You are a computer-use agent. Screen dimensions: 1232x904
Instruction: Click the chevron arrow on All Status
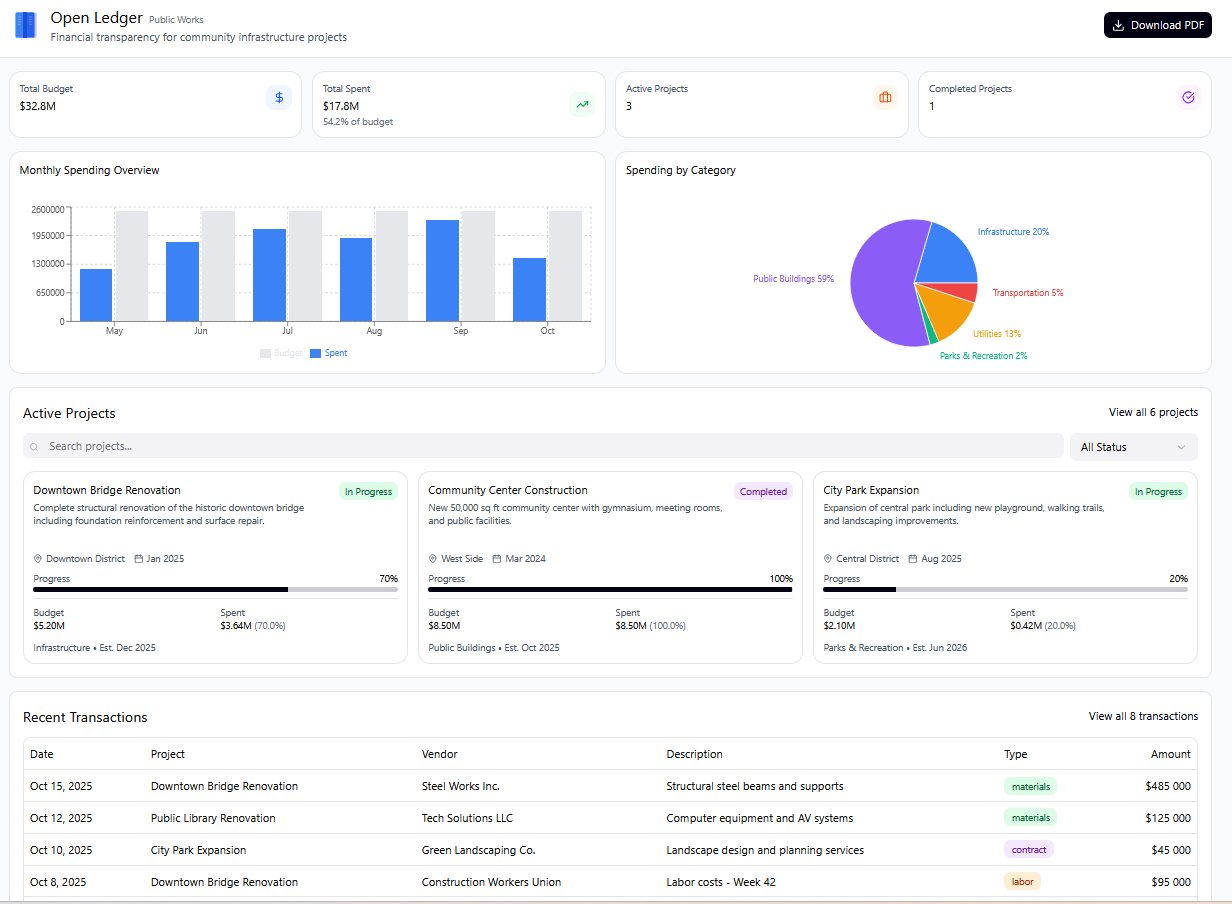[1181, 447]
